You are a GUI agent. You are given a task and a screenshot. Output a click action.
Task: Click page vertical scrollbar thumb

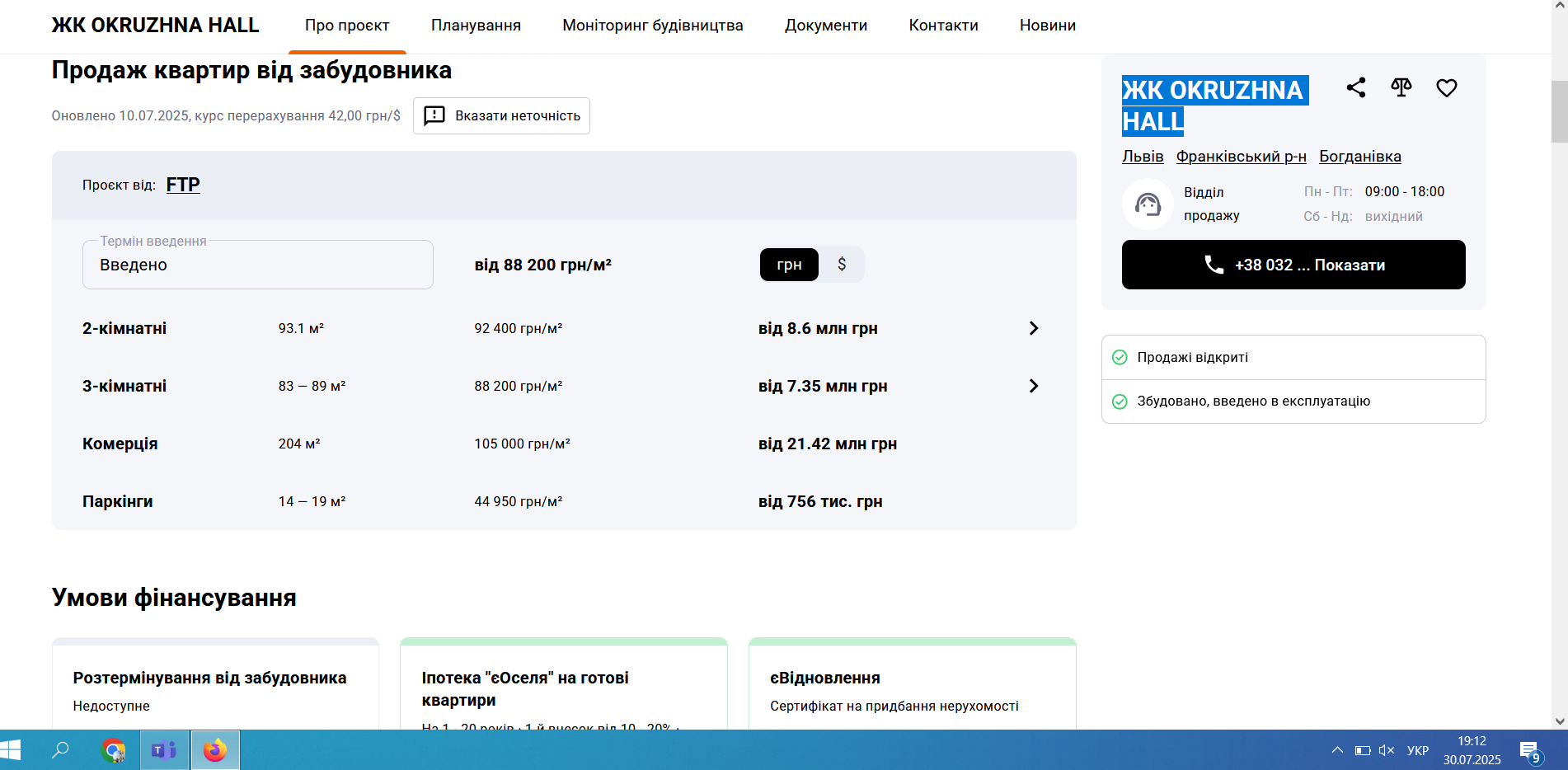point(1559,111)
